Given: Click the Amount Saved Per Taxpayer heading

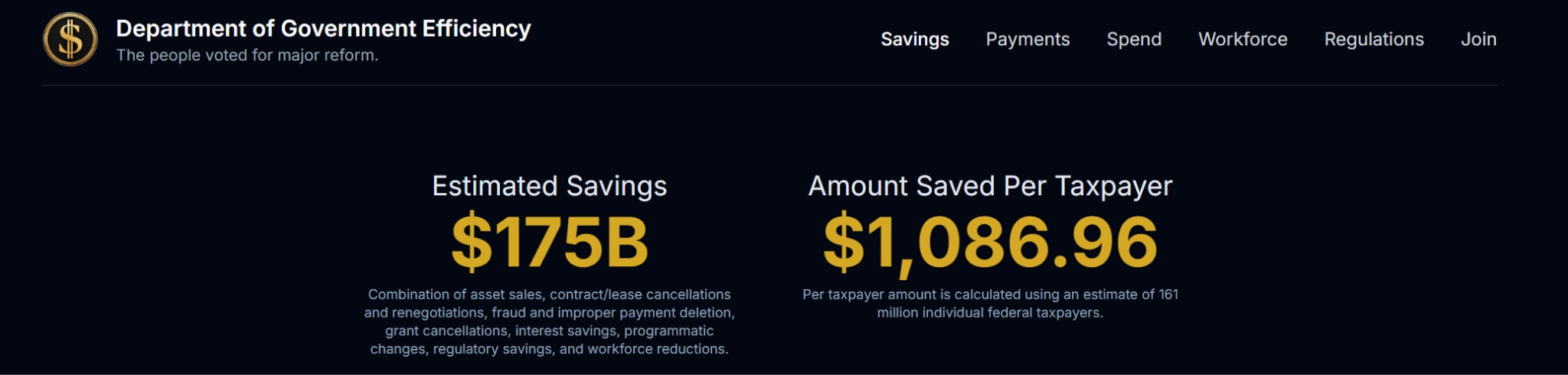Looking at the screenshot, I should click(990, 186).
